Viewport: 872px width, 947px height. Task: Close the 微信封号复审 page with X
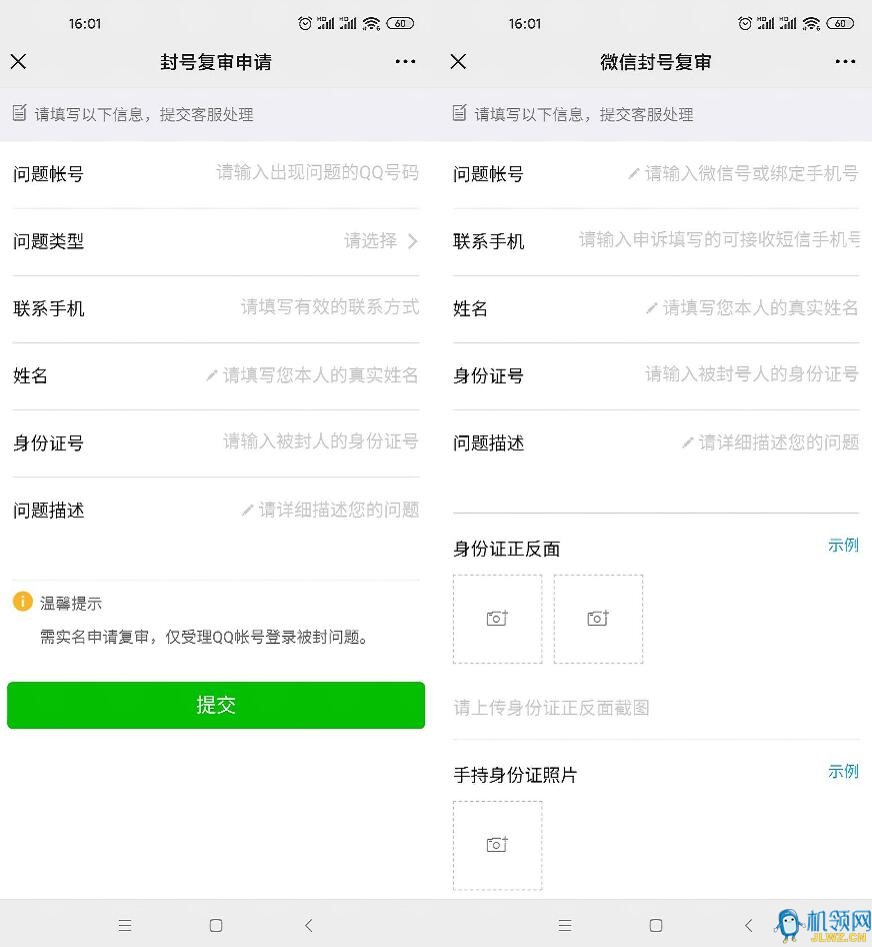coord(458,61)
